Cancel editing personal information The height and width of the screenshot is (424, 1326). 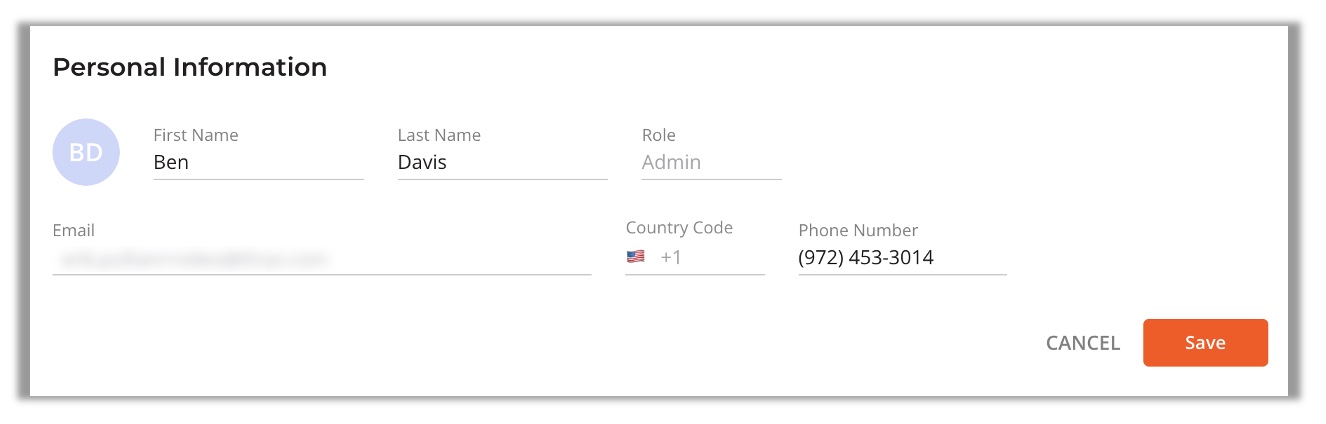coord(1083,343)
